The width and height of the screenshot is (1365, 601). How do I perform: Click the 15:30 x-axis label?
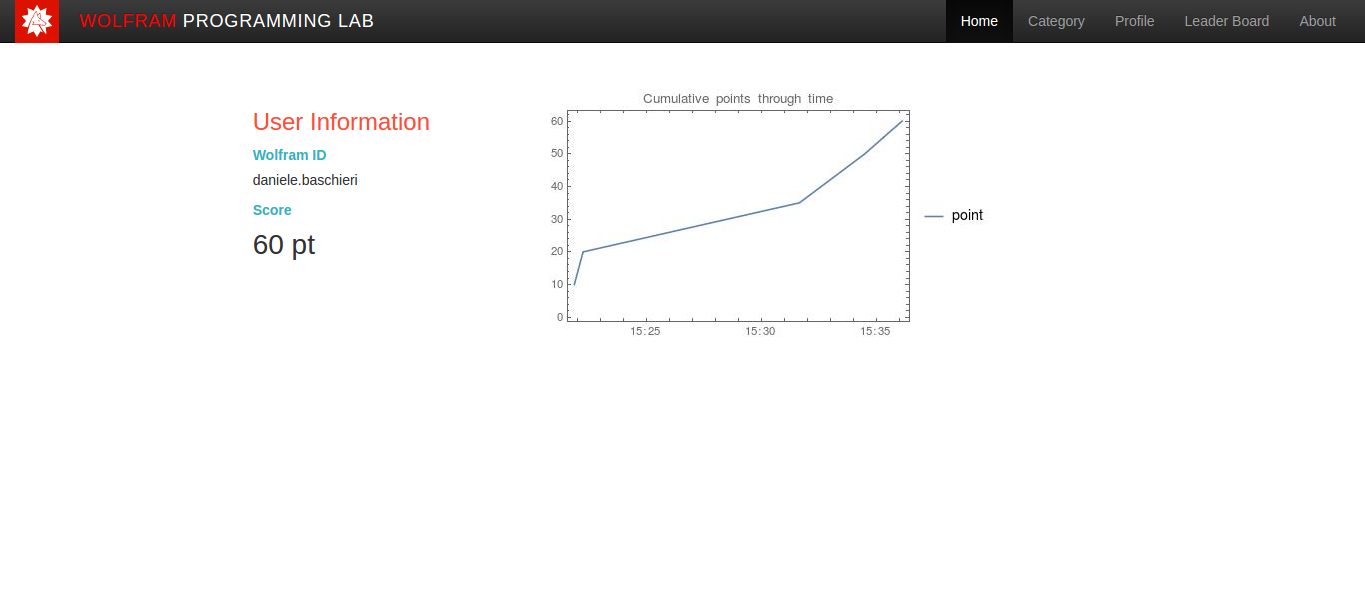point(760,331)
